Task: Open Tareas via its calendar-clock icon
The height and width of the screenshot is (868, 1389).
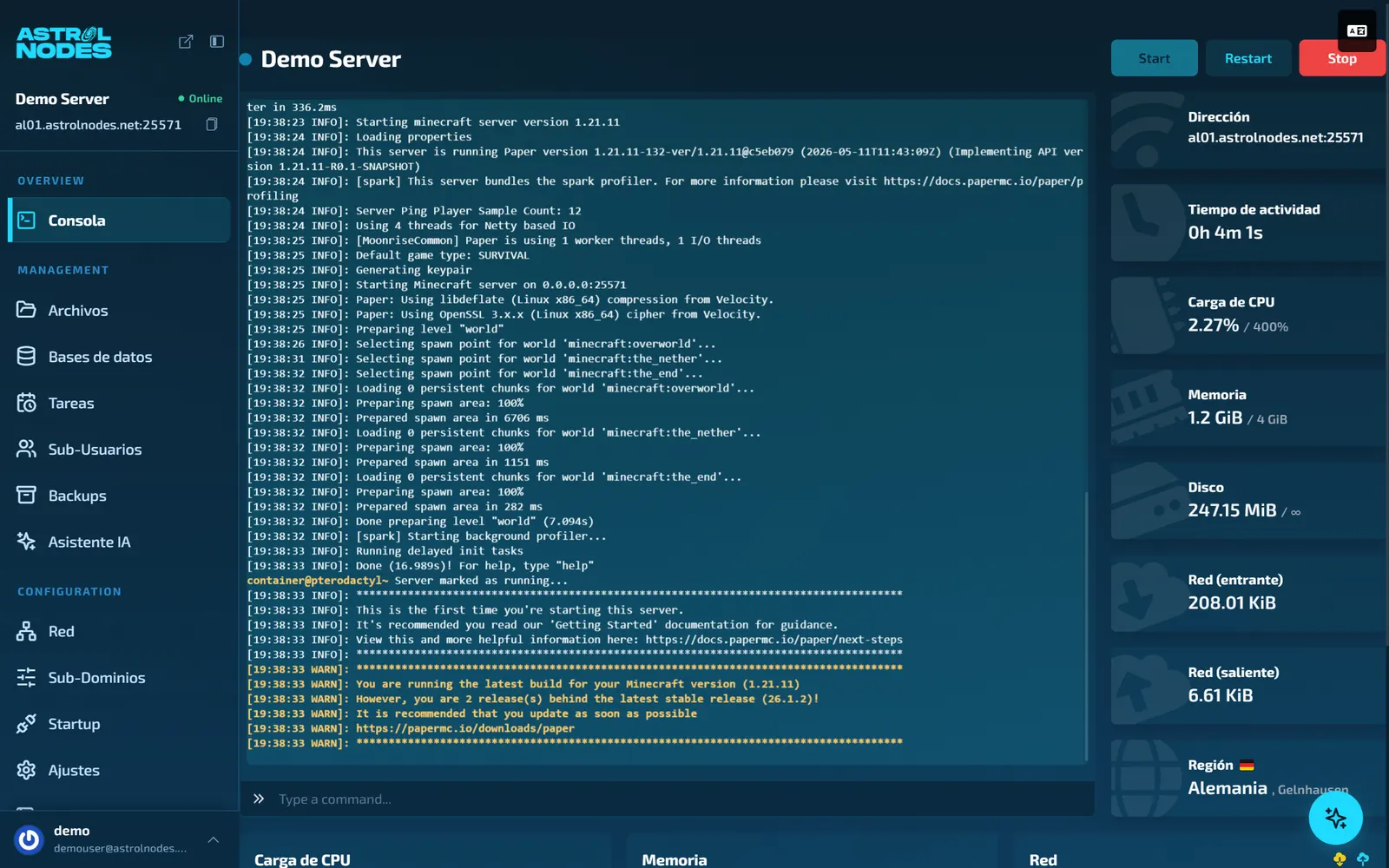Action: coord(26,403)
